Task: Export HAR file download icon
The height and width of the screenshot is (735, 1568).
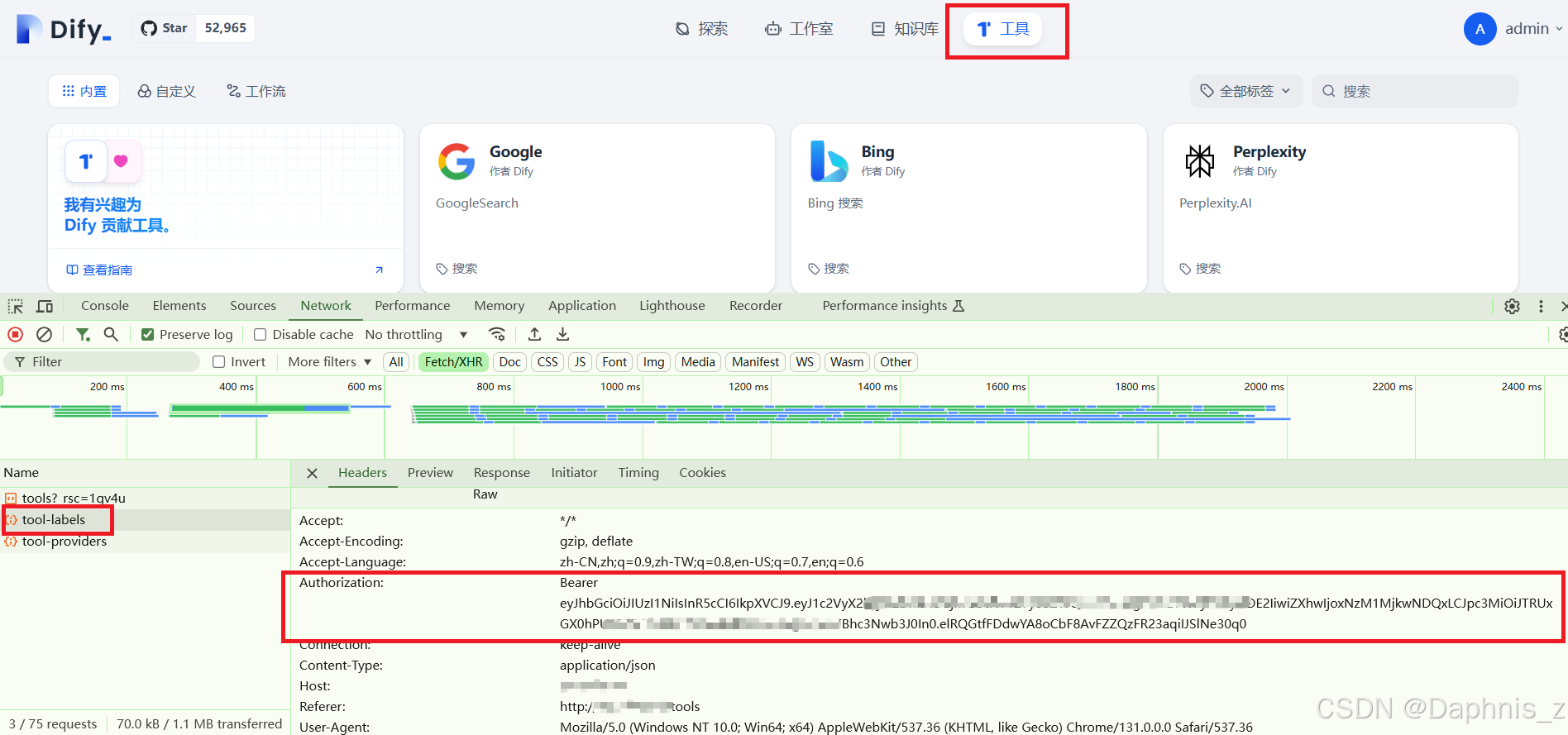Action: tap(563, 335)
